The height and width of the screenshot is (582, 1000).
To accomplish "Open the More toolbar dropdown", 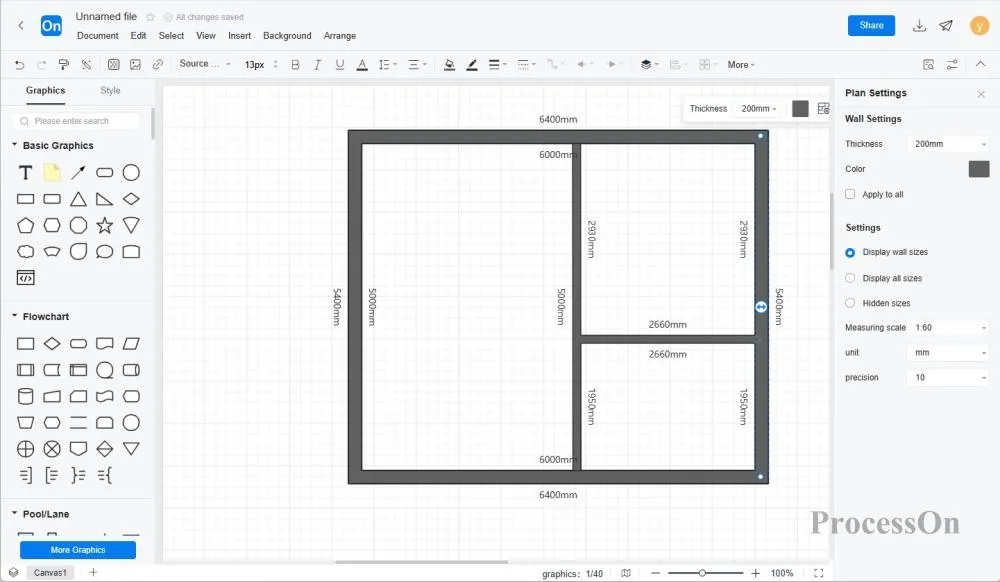I will 741,64.
